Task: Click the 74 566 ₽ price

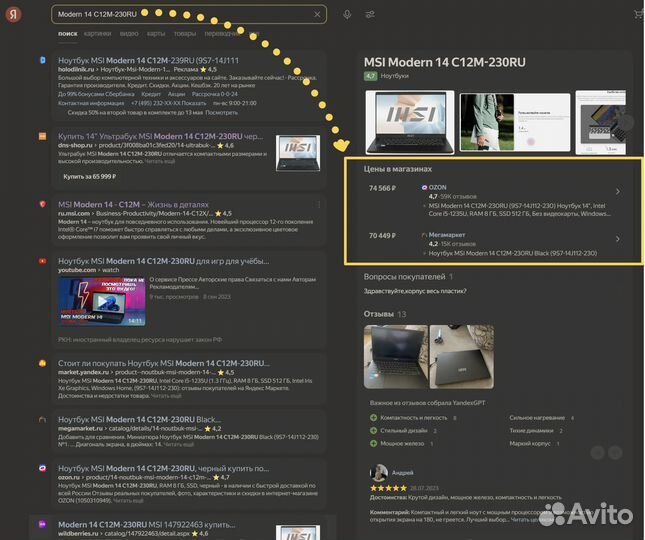Action: 382,188
